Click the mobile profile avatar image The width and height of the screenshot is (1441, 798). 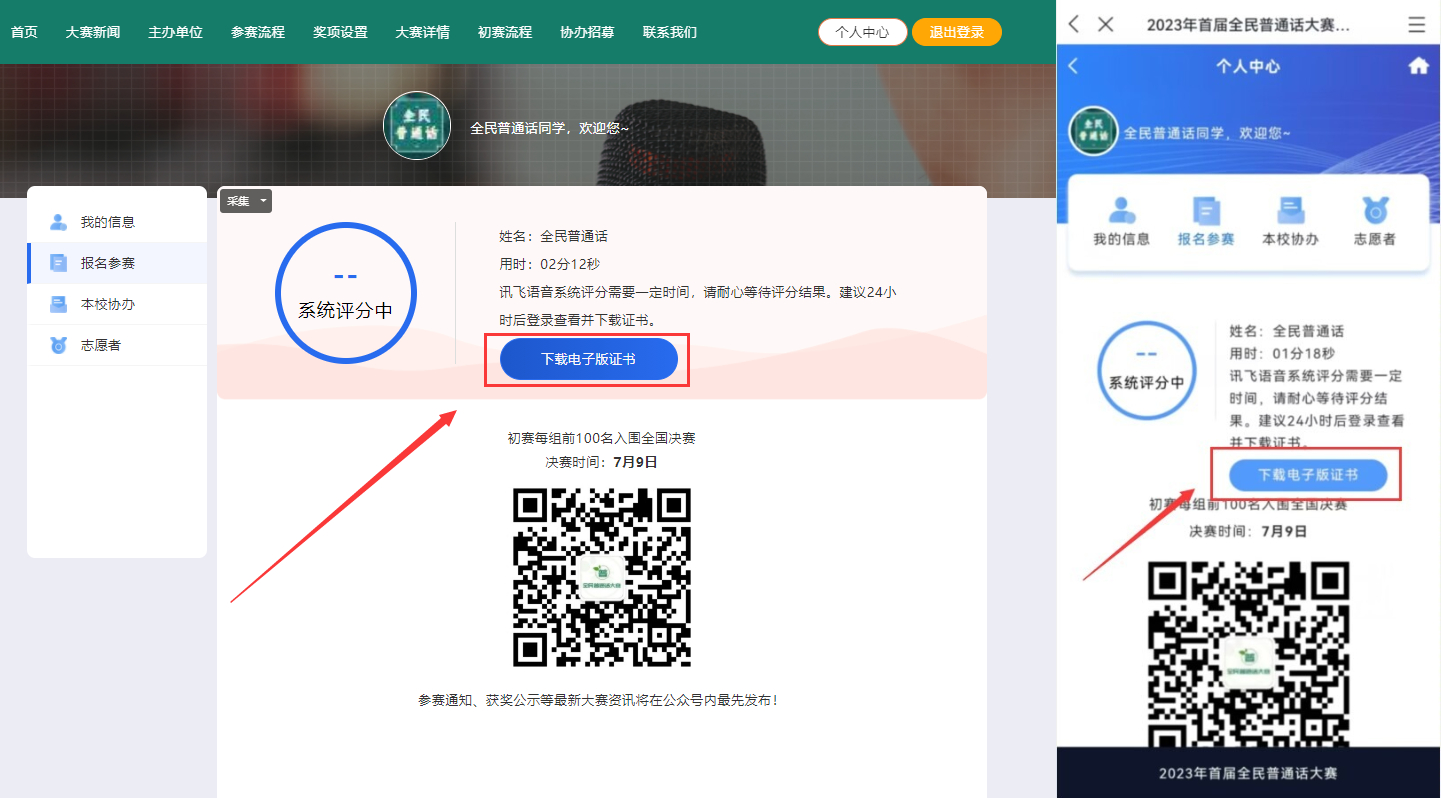1093,131
